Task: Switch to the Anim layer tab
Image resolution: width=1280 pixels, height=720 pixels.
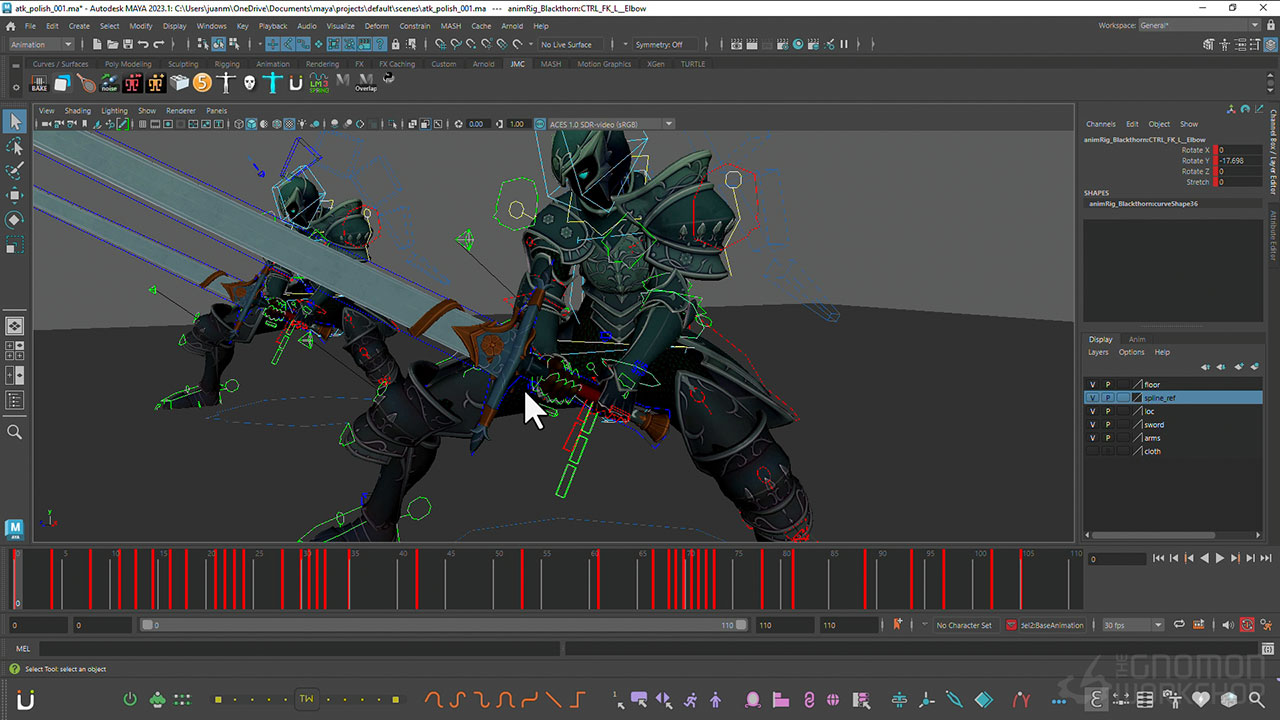Action: point(1137,339)
